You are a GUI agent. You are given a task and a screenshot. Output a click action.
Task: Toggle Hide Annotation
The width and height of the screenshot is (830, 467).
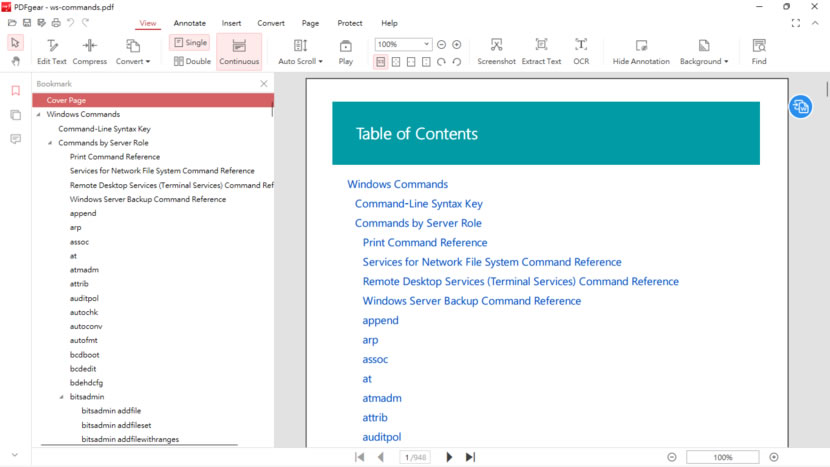pos(641,52)
